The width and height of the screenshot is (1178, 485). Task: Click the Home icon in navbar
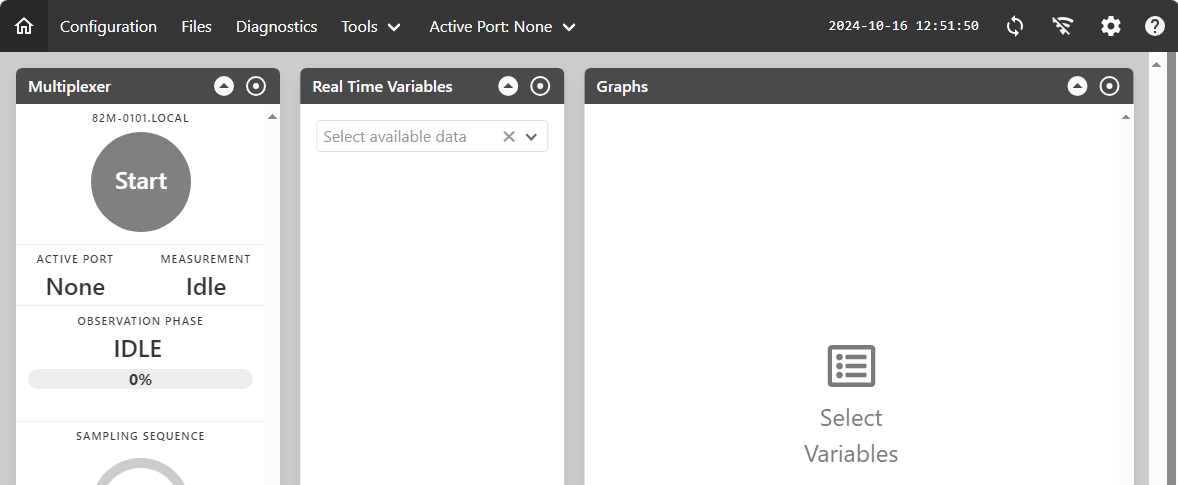24,26
